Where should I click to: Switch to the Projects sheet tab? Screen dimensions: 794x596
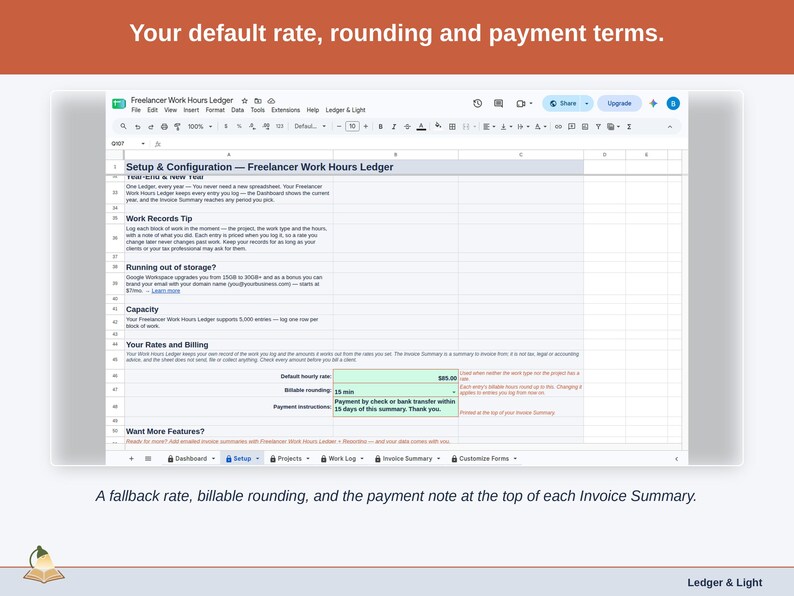click(289, 458)
